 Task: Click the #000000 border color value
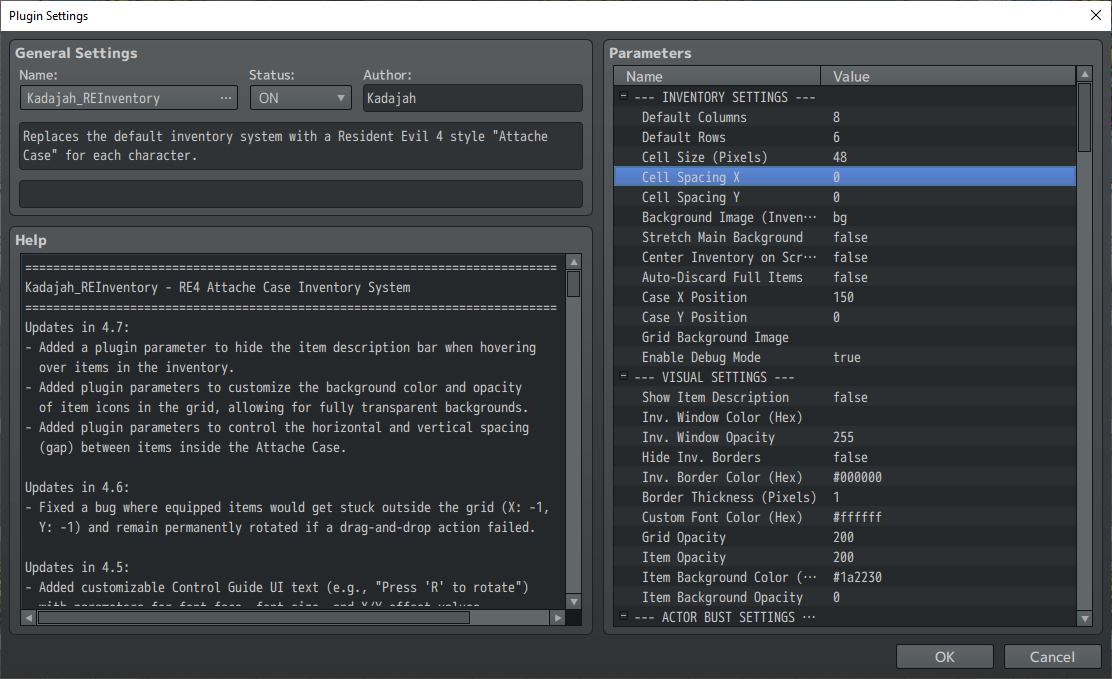tap(857, 477)
